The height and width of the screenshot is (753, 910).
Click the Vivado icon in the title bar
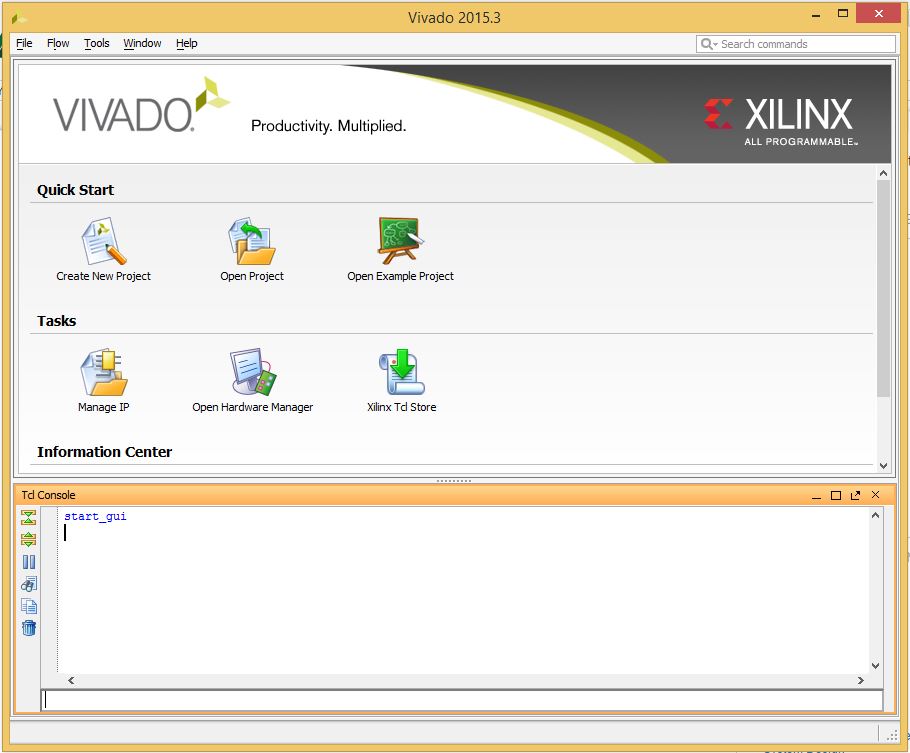coord(19,17)
